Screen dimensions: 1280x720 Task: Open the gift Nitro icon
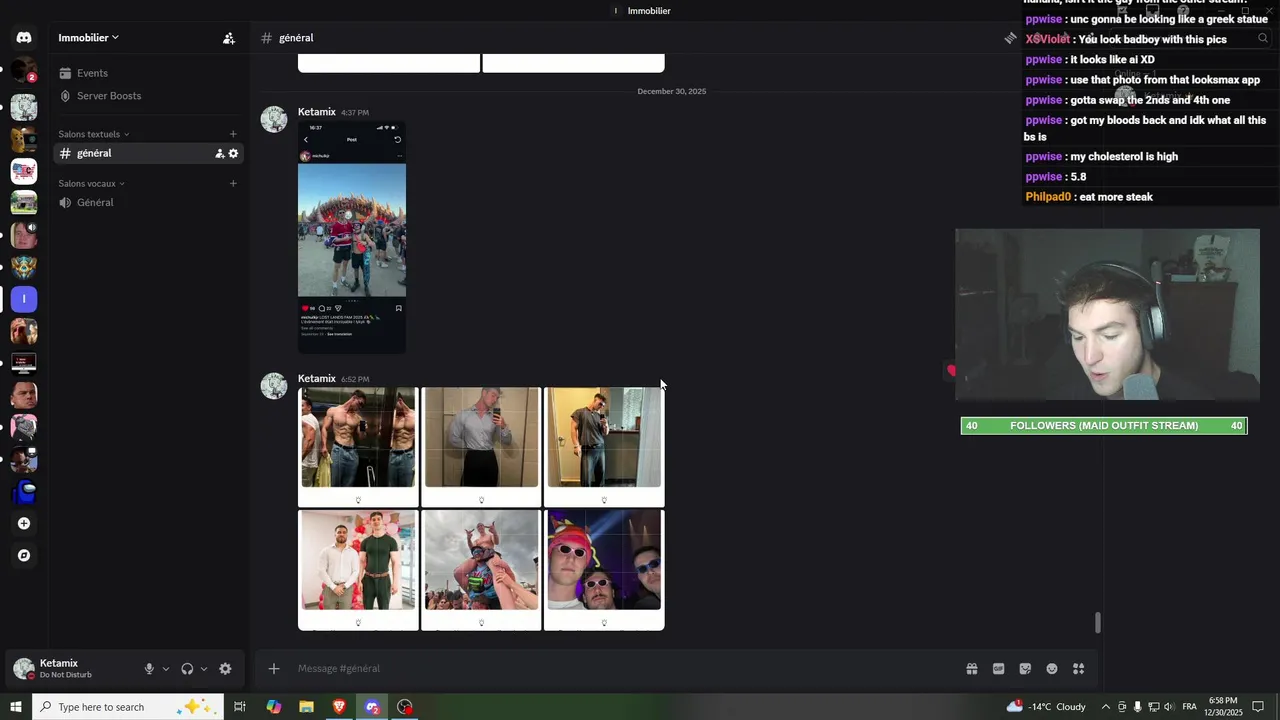pos(971,669)
